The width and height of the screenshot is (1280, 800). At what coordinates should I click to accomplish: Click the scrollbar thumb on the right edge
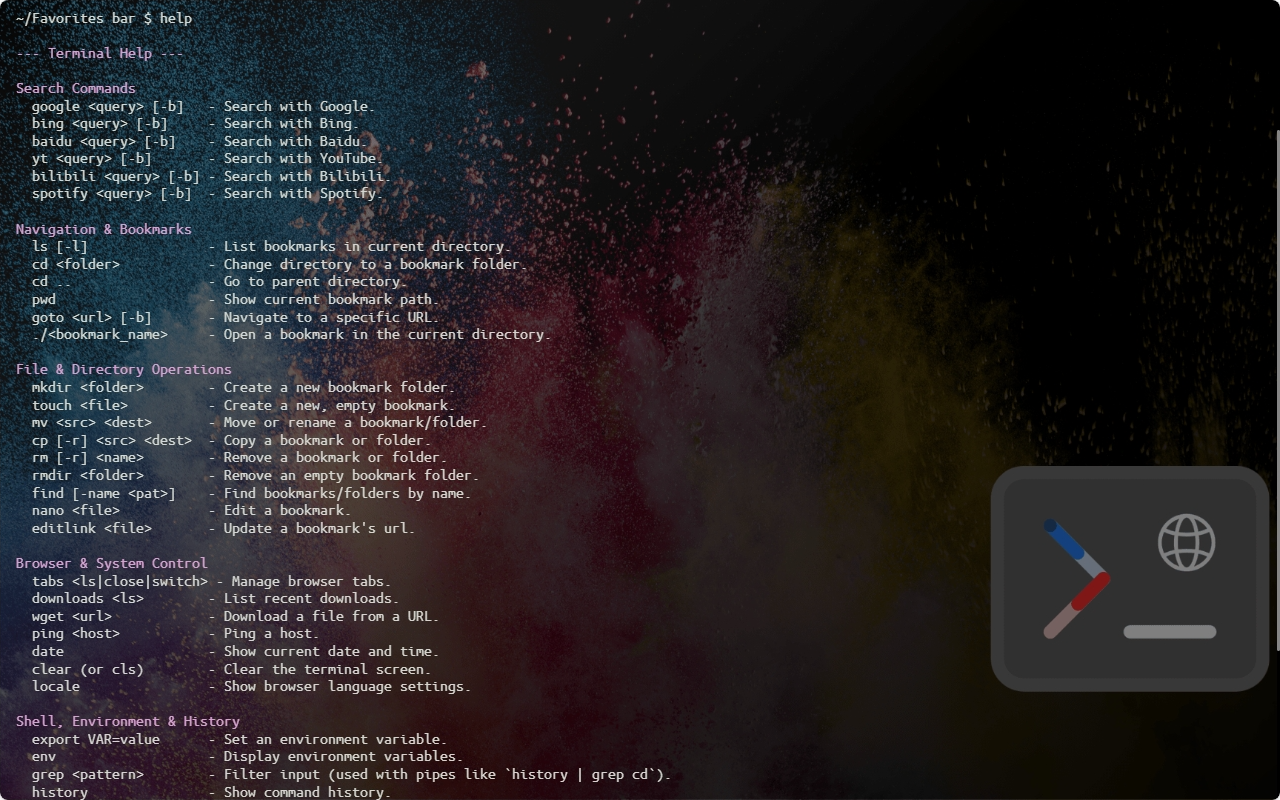1276,390
